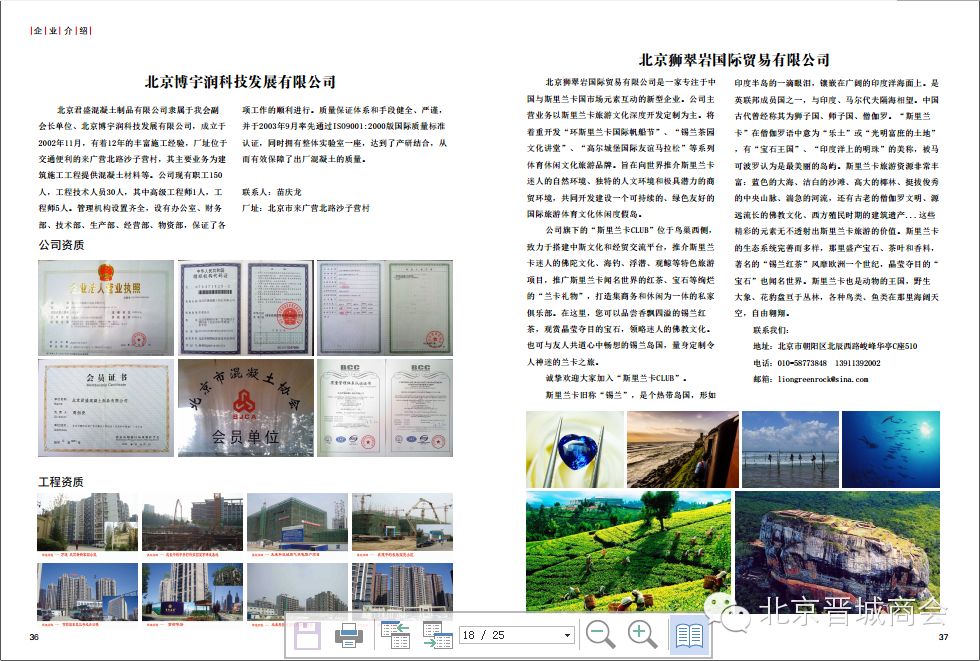This screenshot has width=980, height=661.
Task: Click the heading 北京博宇润科技发展有限公司
Action: coord(240,82)
